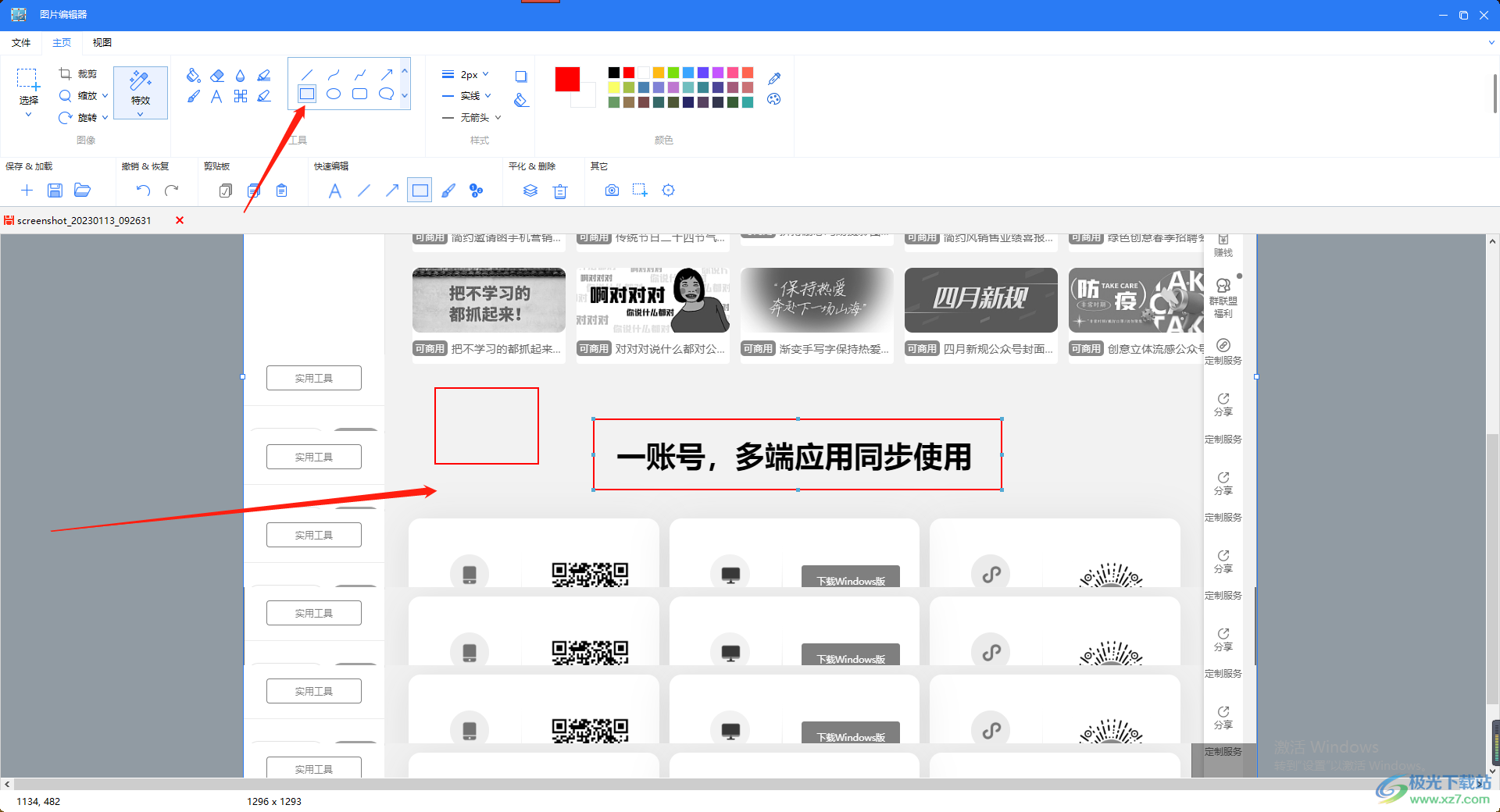1500x812 pixels.
Task: Open the 文件 menu
Action: [21, 43]
